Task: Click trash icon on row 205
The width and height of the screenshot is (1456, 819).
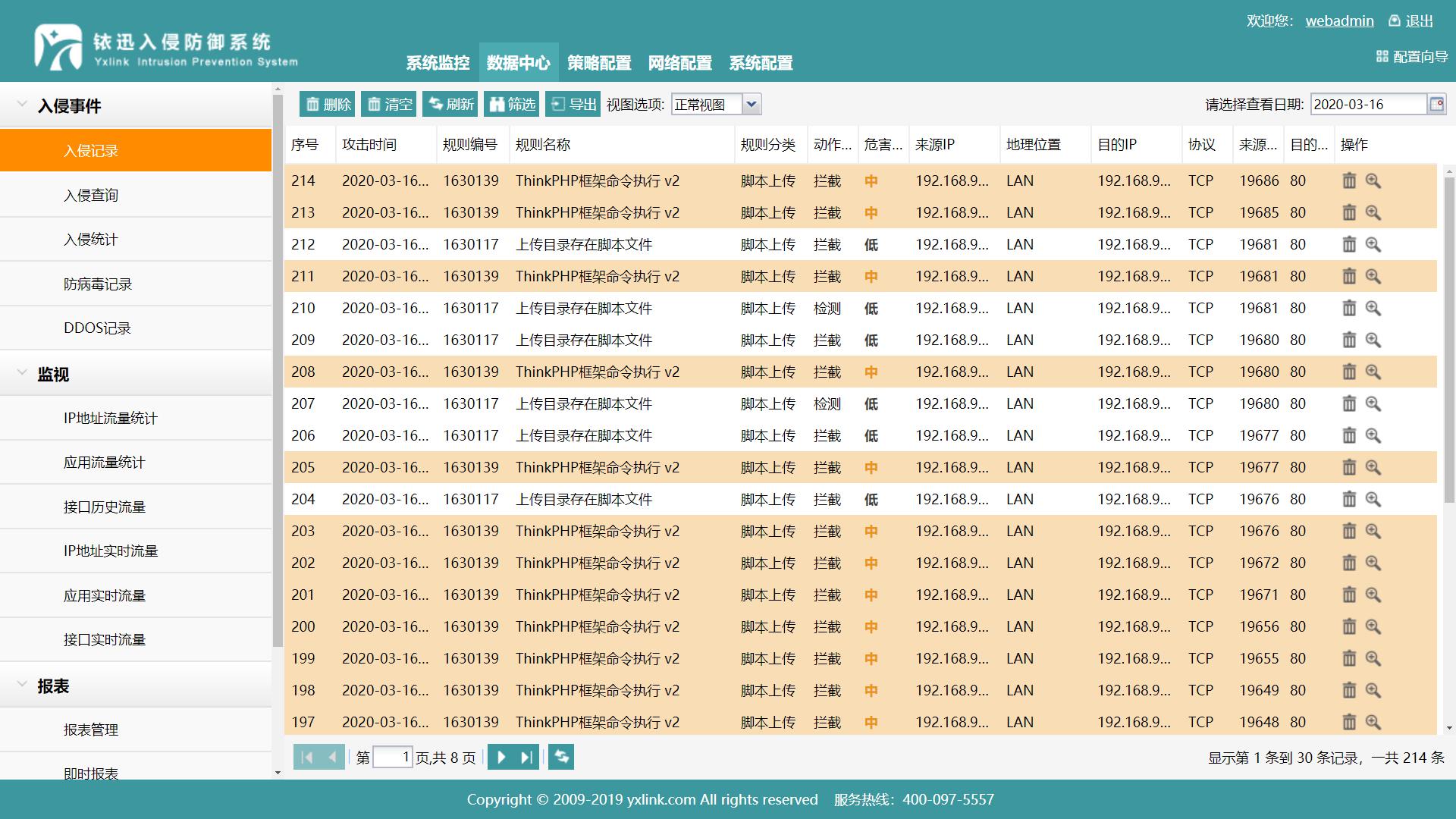Action: (x=1349, y=467)
